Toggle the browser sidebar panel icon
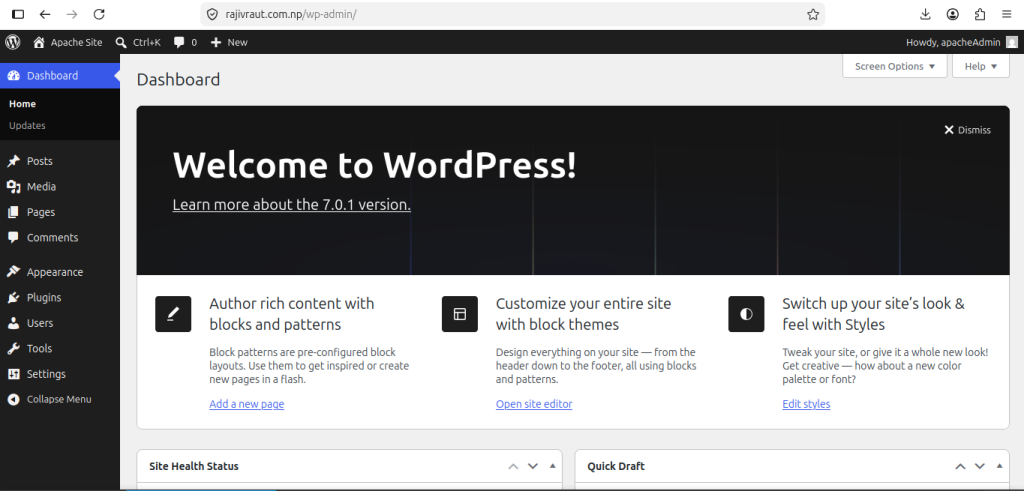 coord(18,14)
